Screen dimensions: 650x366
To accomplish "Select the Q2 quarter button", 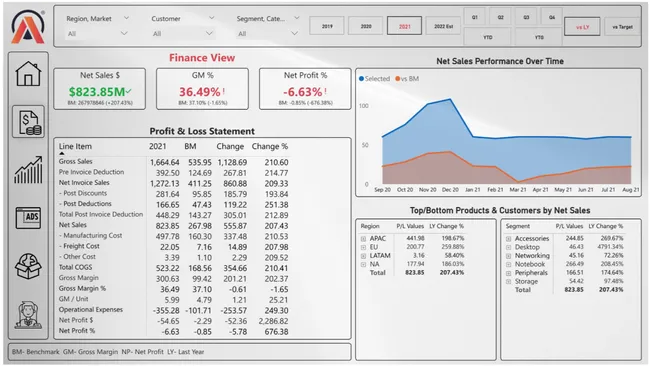I will (500, 17).
